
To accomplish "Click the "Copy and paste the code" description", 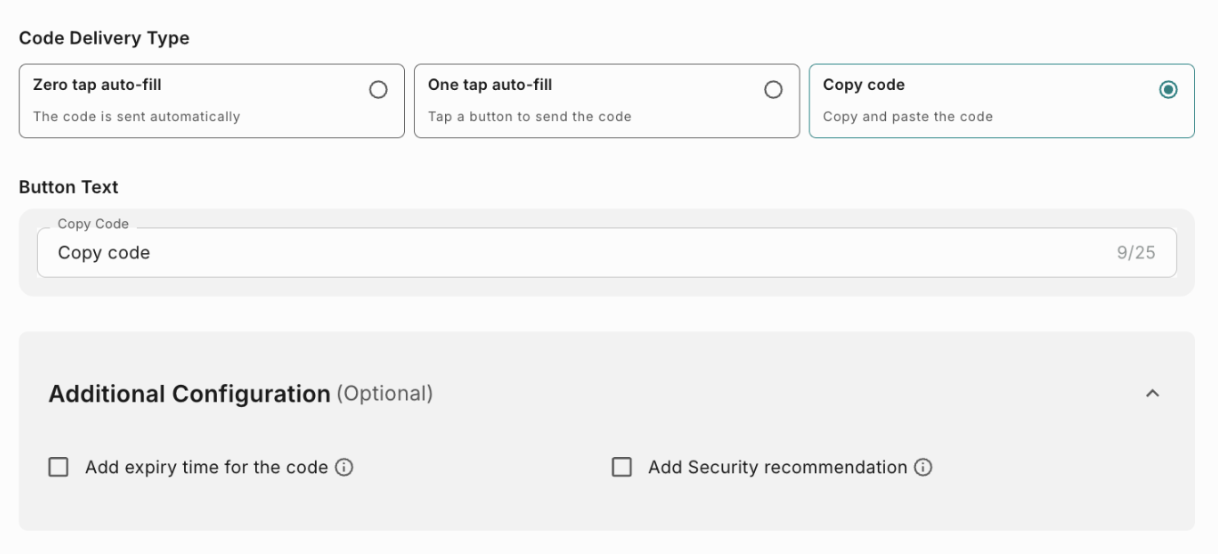I will (x=908, y=116).
